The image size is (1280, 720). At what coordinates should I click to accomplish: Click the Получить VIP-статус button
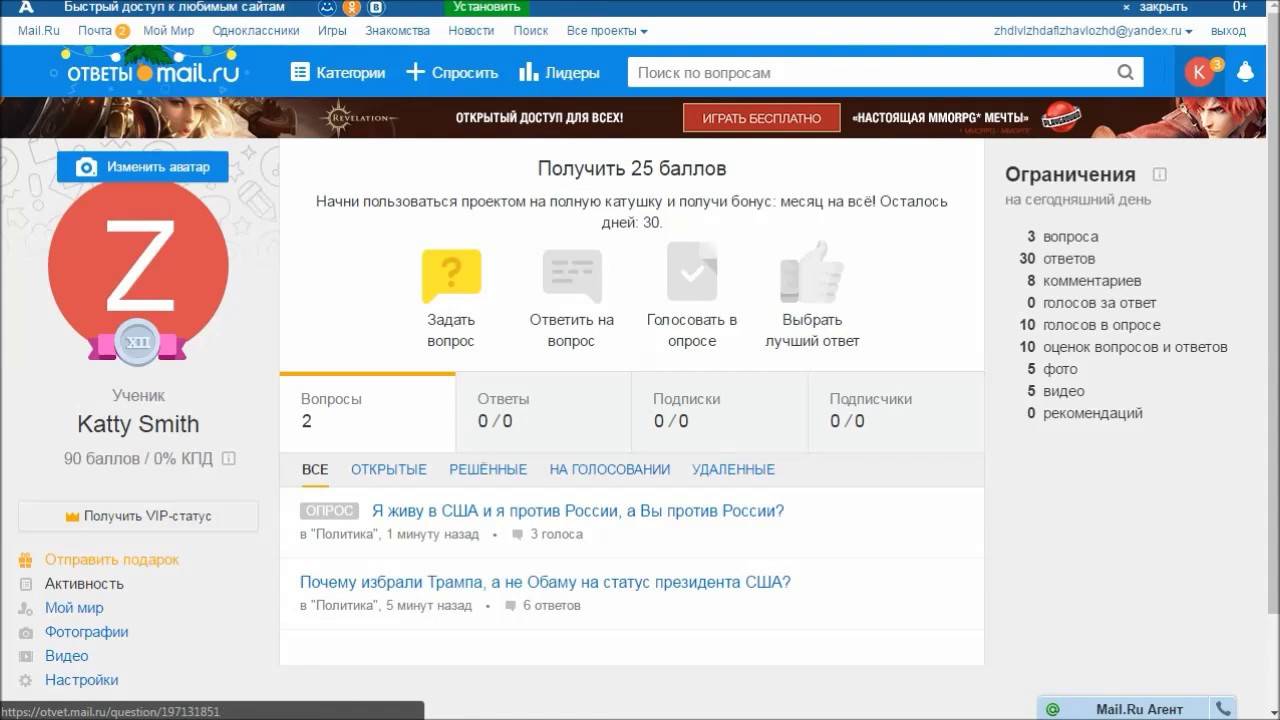click(x=138, y=516)
